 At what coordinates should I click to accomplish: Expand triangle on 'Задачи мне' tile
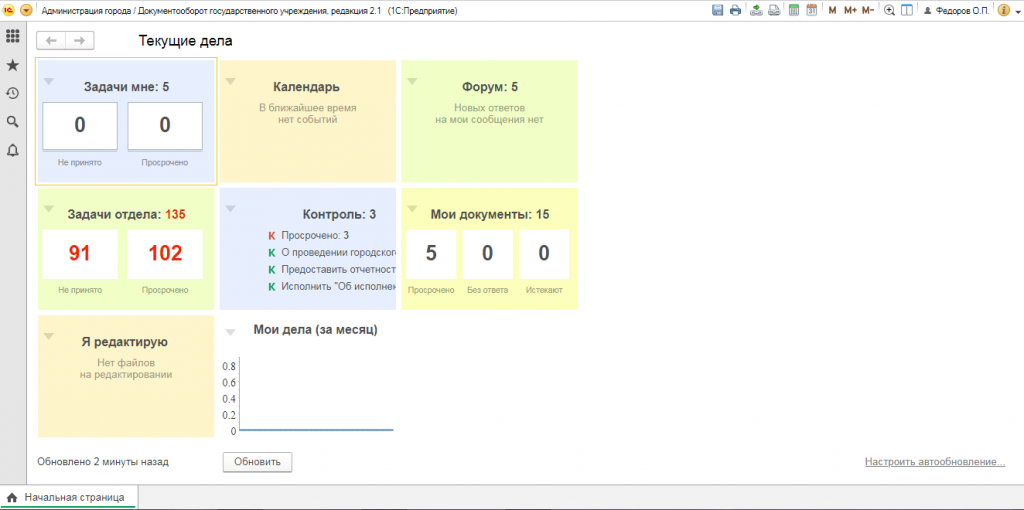(48, 81)
